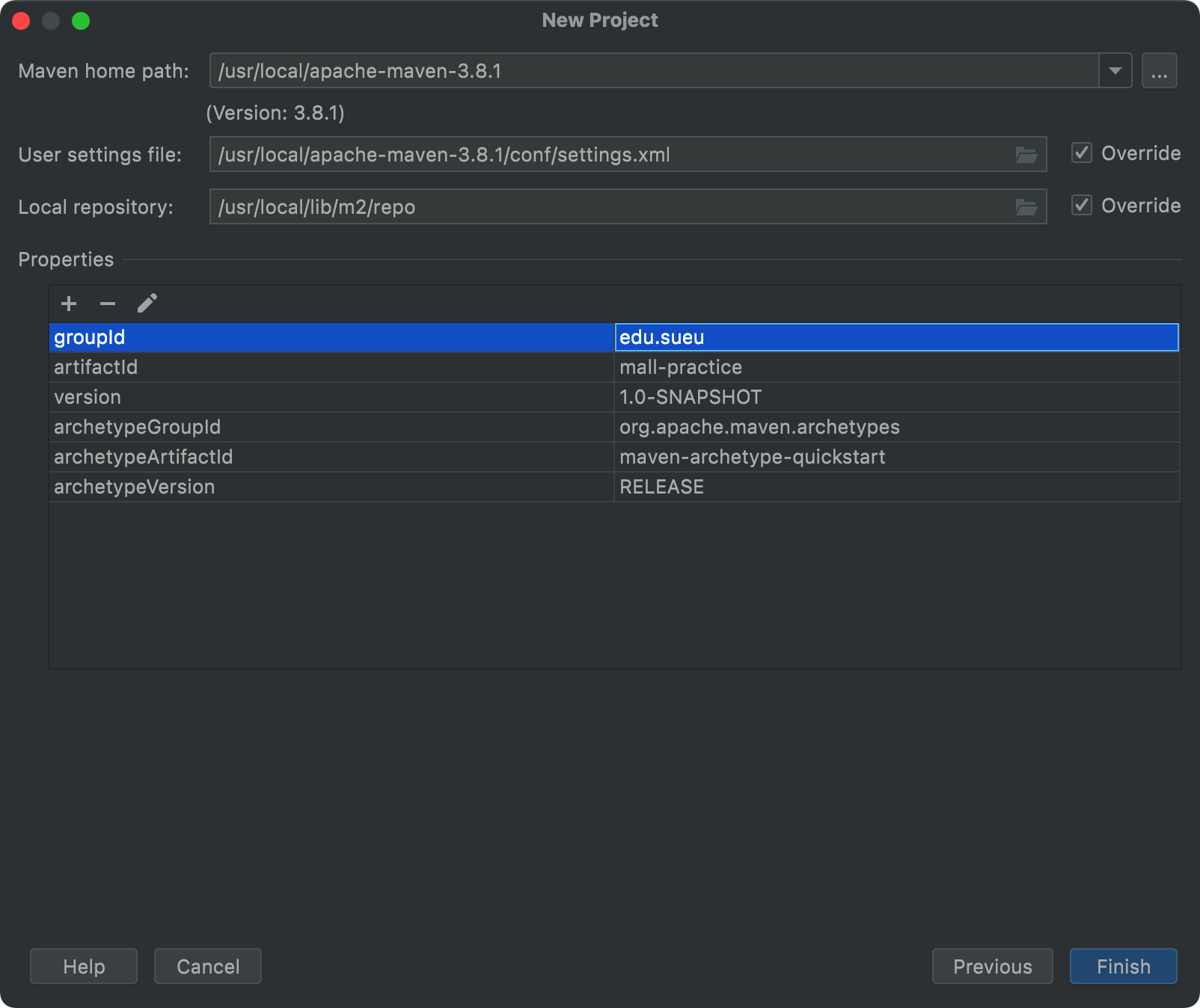This screenshot has height=1008, width=1200.
Task: Expand Maven home path dropdown arrow
Action: click(x=1115, y=71)
